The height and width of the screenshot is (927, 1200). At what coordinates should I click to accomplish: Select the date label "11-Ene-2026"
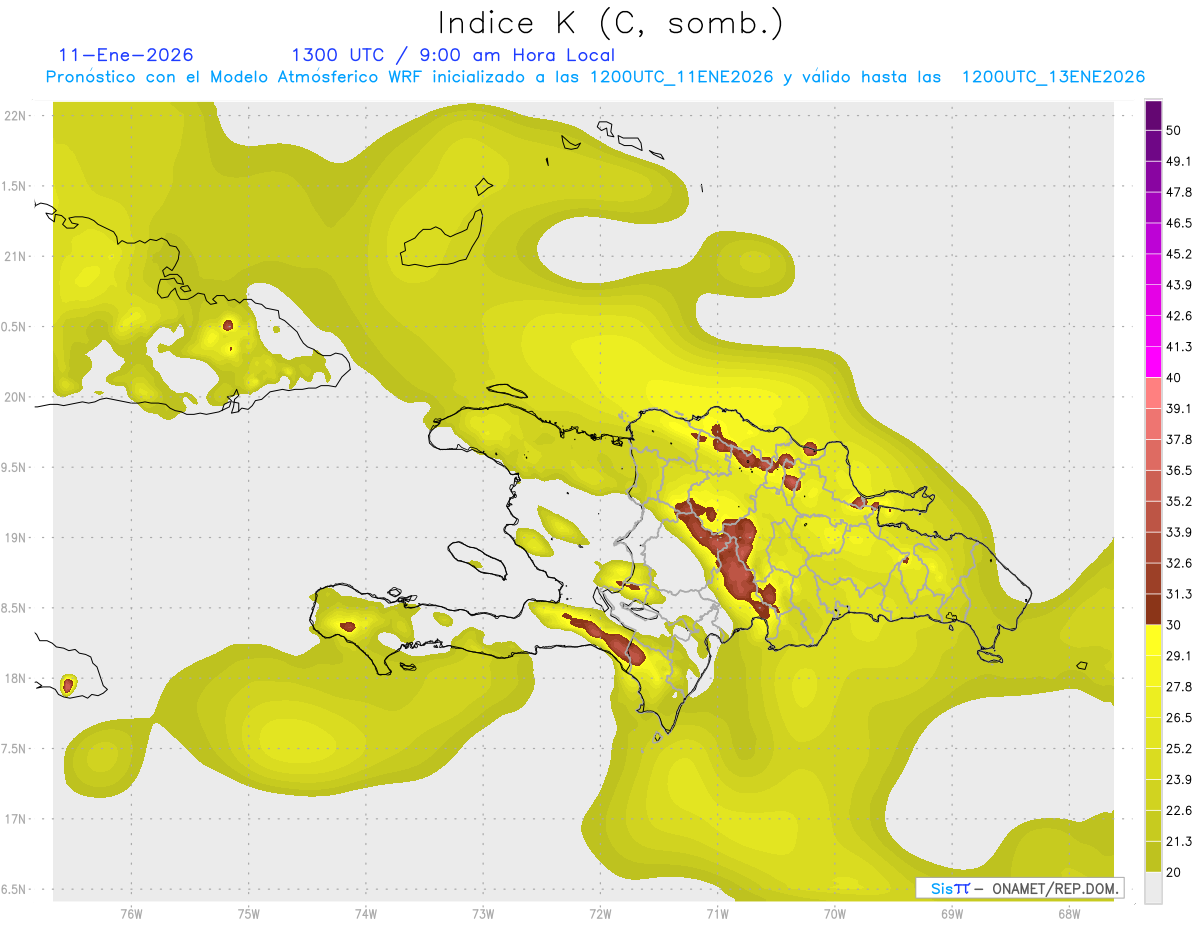click(x=126, y=55)
